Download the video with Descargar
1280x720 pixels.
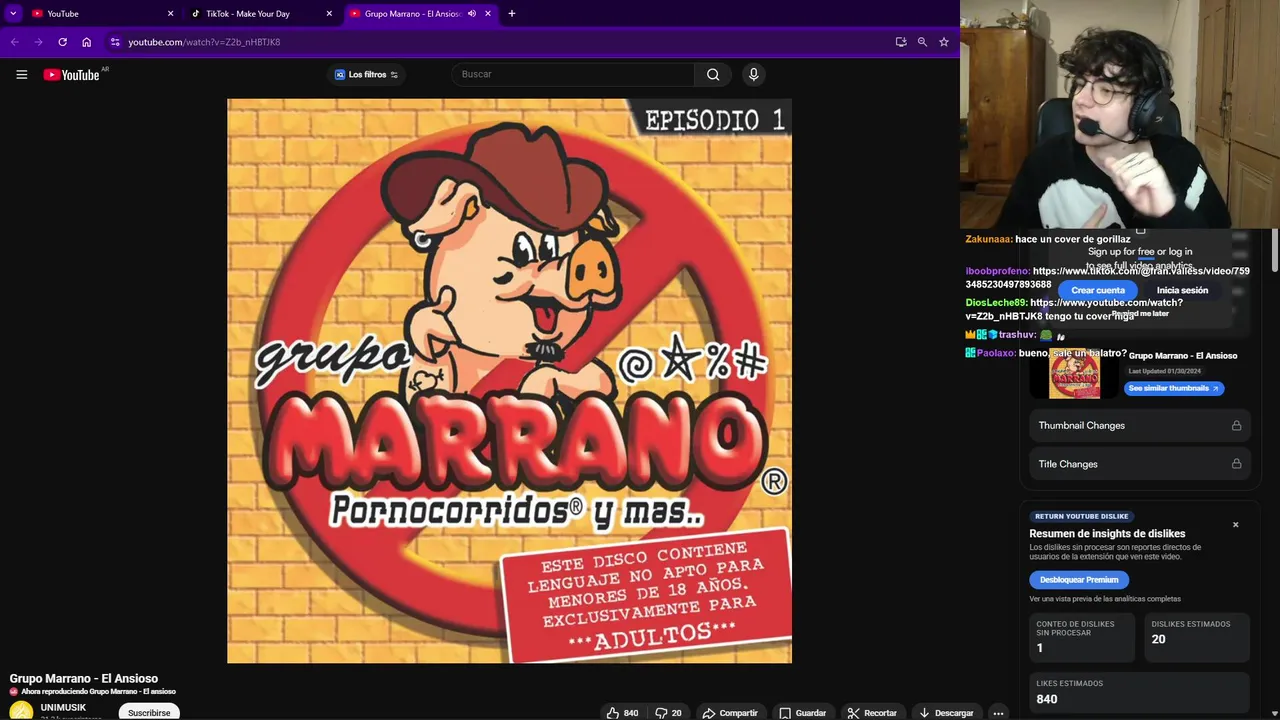[946, 713]
